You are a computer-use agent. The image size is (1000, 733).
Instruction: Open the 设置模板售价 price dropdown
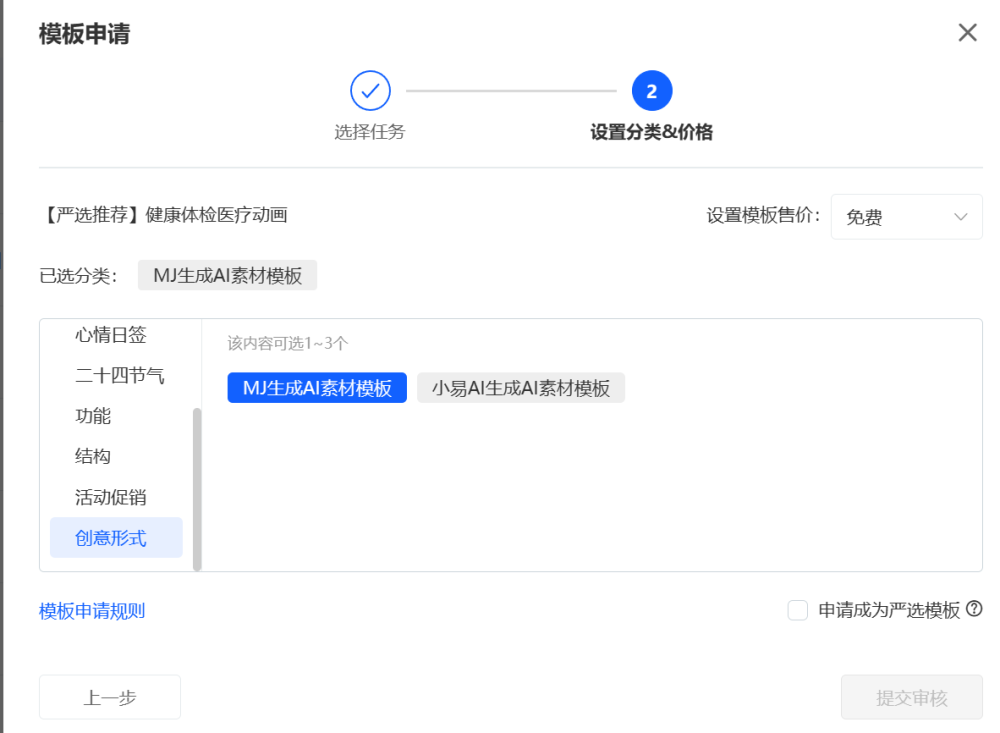pyautogui.click(x=906, y=217)
